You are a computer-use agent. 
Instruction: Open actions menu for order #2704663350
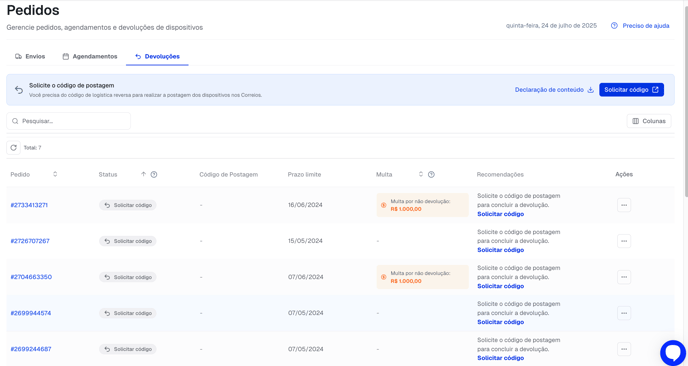click(x=624, y=277)
